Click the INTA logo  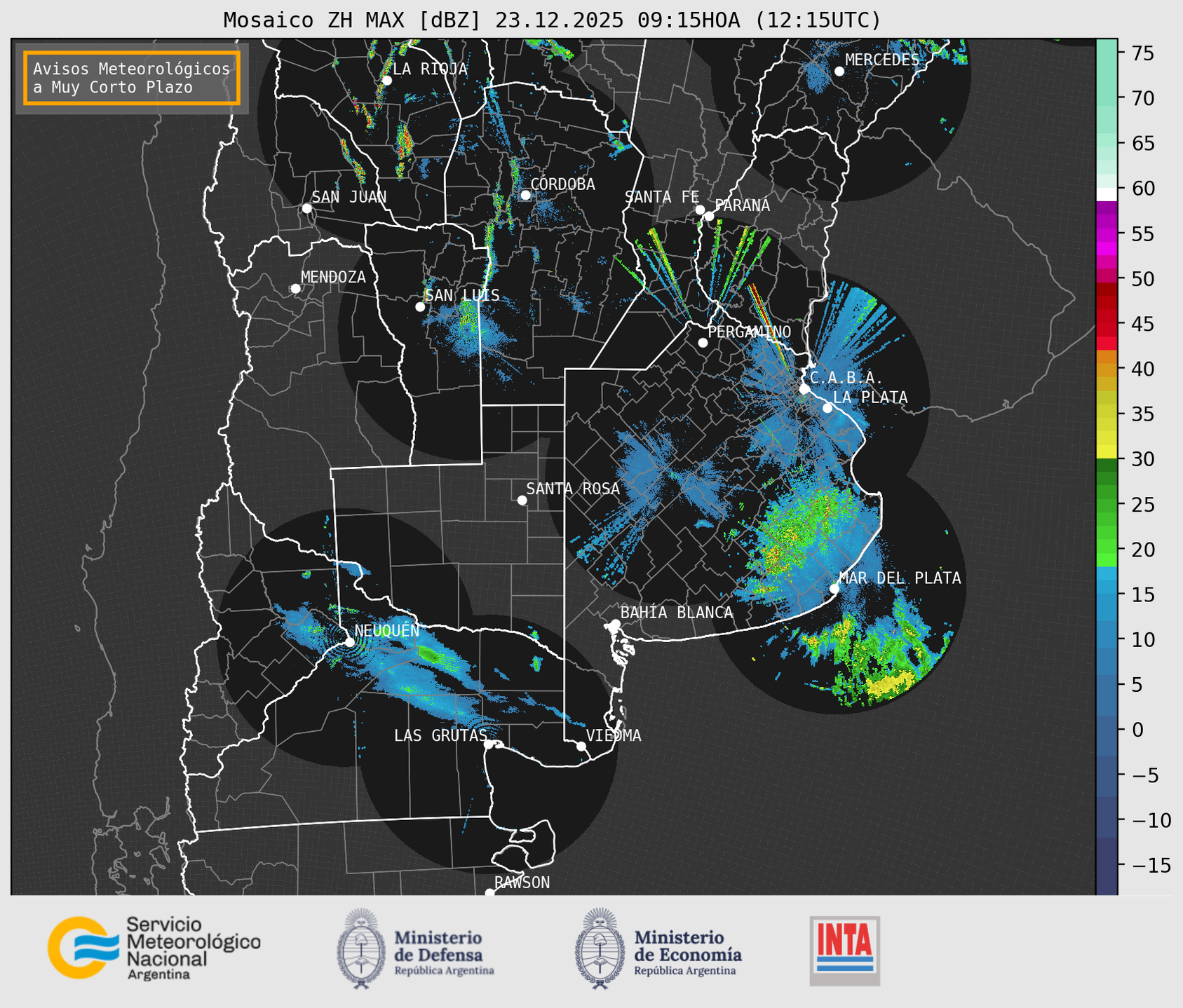click(x=844, y=951)
